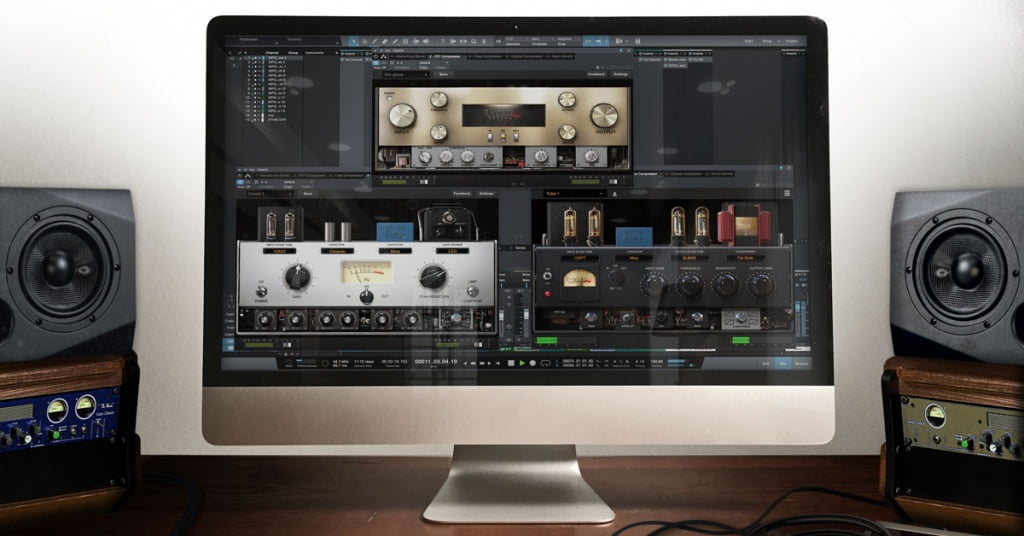This screenshot has height=536, width=1024.
Task: Click main time display in transport
Action: pos(436,361)
